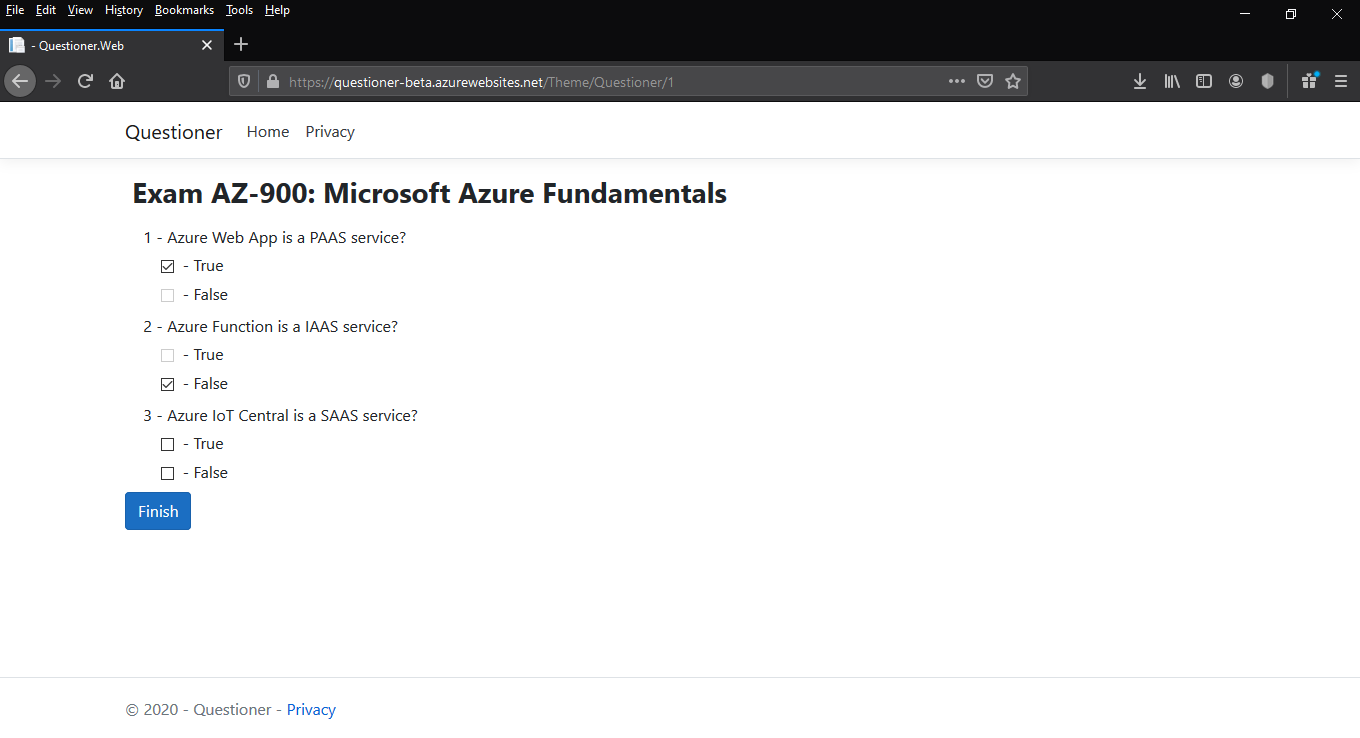Bookmark this page with the star

click(x=1013, y=81)
